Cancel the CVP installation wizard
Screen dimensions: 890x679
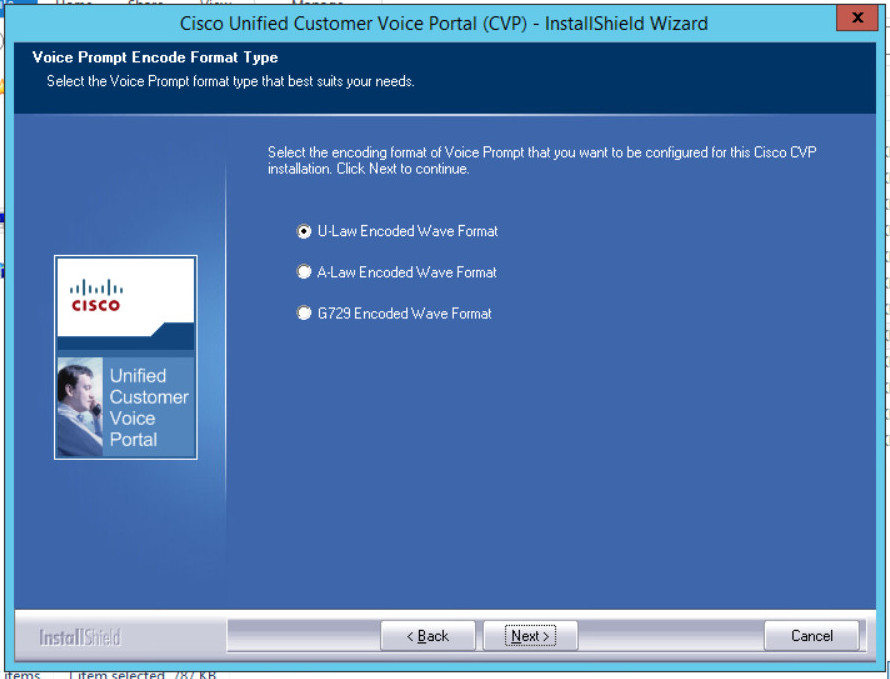(811, 635)
